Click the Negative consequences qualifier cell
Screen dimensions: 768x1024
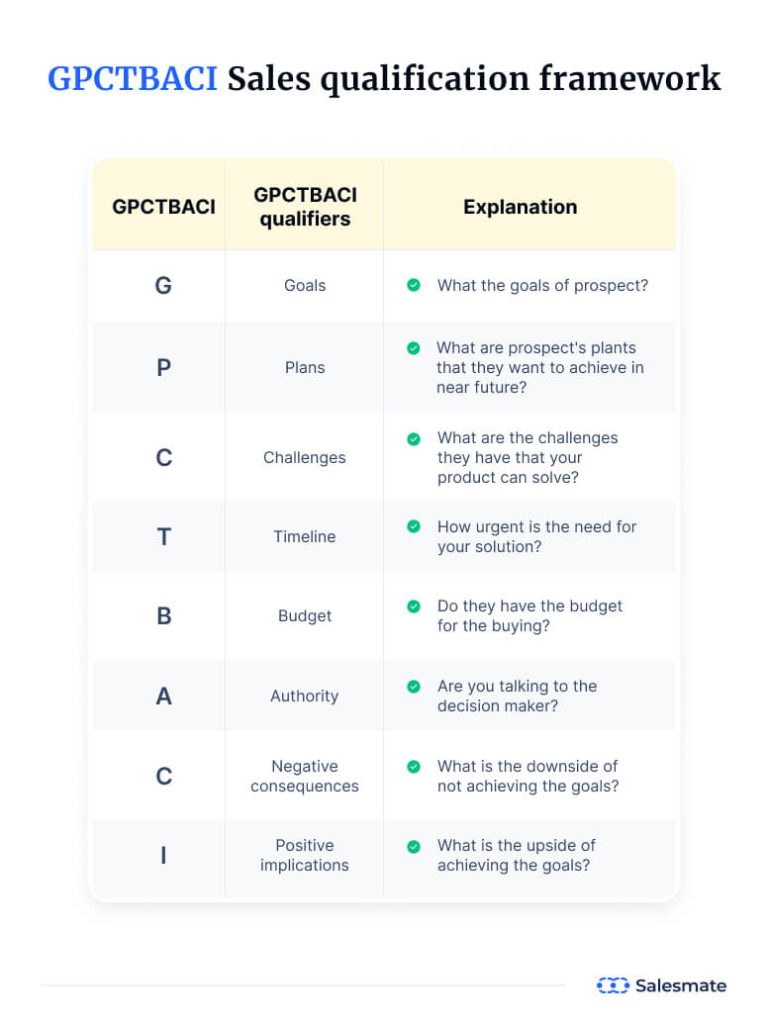[x=305, y=776]
